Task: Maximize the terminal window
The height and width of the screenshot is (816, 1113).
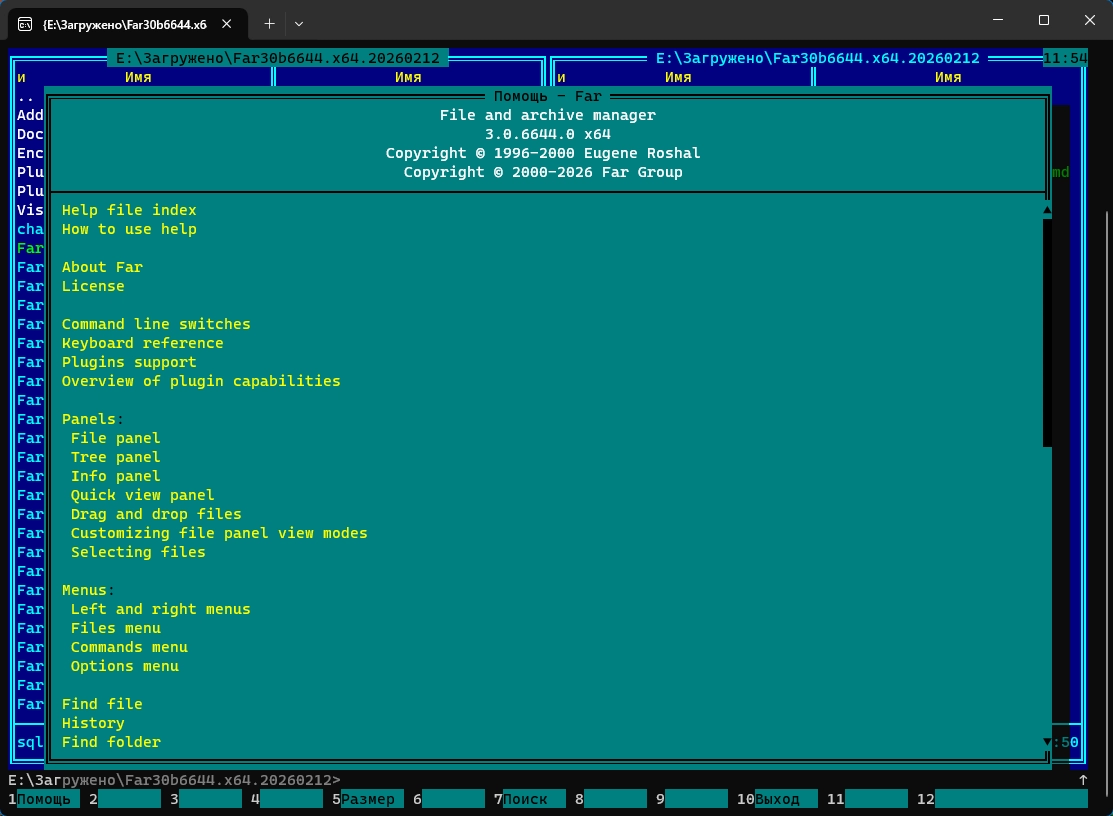Action: (1043, 20)
